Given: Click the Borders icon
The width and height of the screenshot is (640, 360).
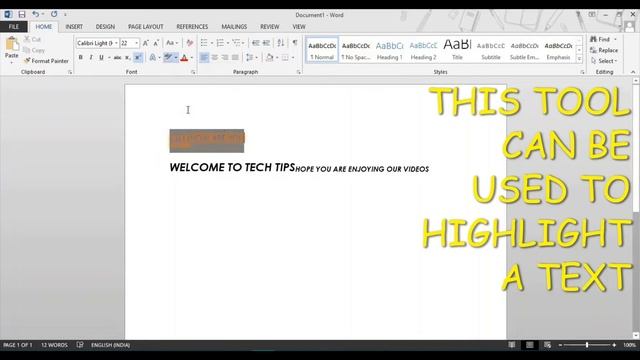Looking at the screenshot, I should 285,58.
